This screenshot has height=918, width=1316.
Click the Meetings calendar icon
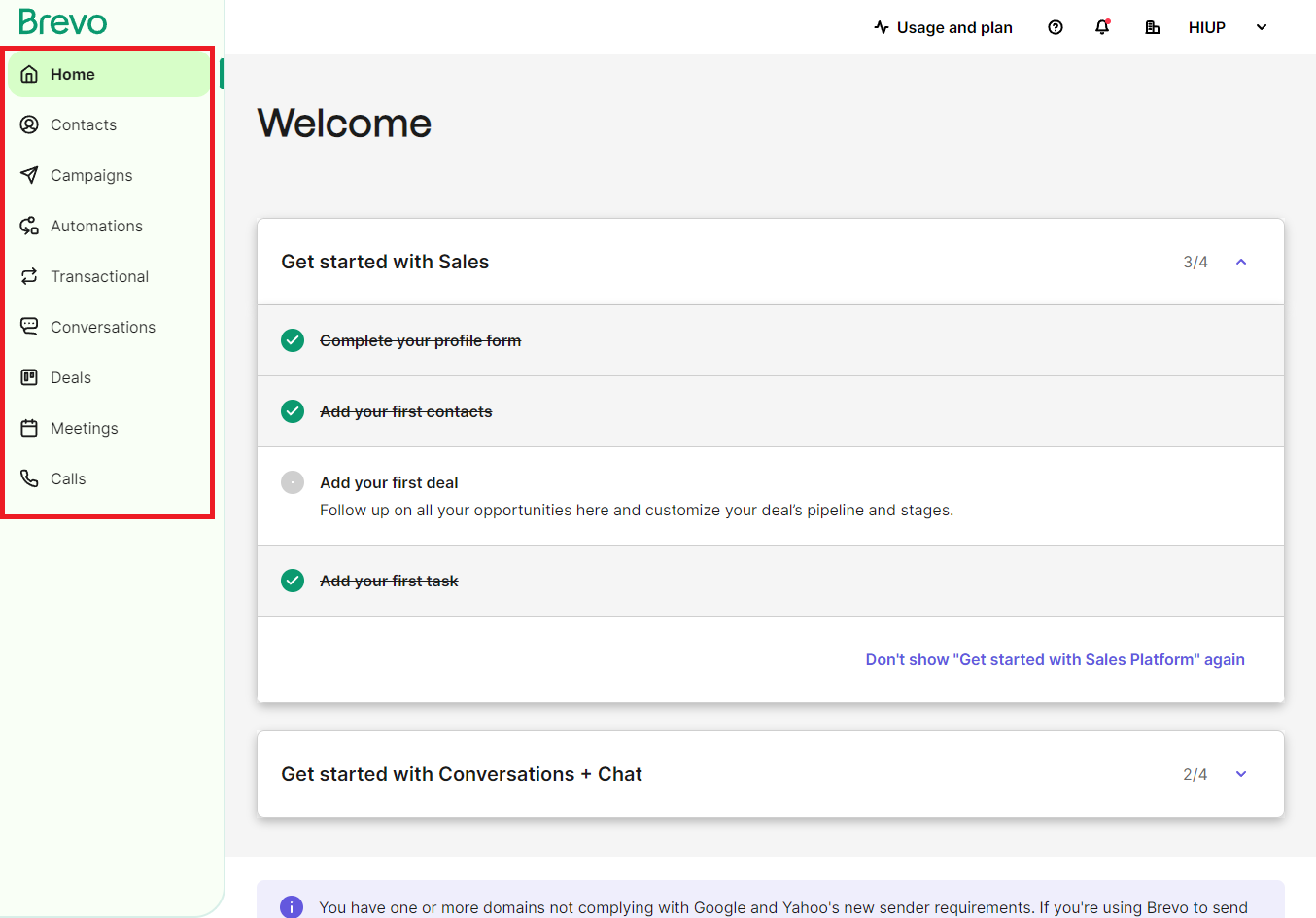(29, 428)
